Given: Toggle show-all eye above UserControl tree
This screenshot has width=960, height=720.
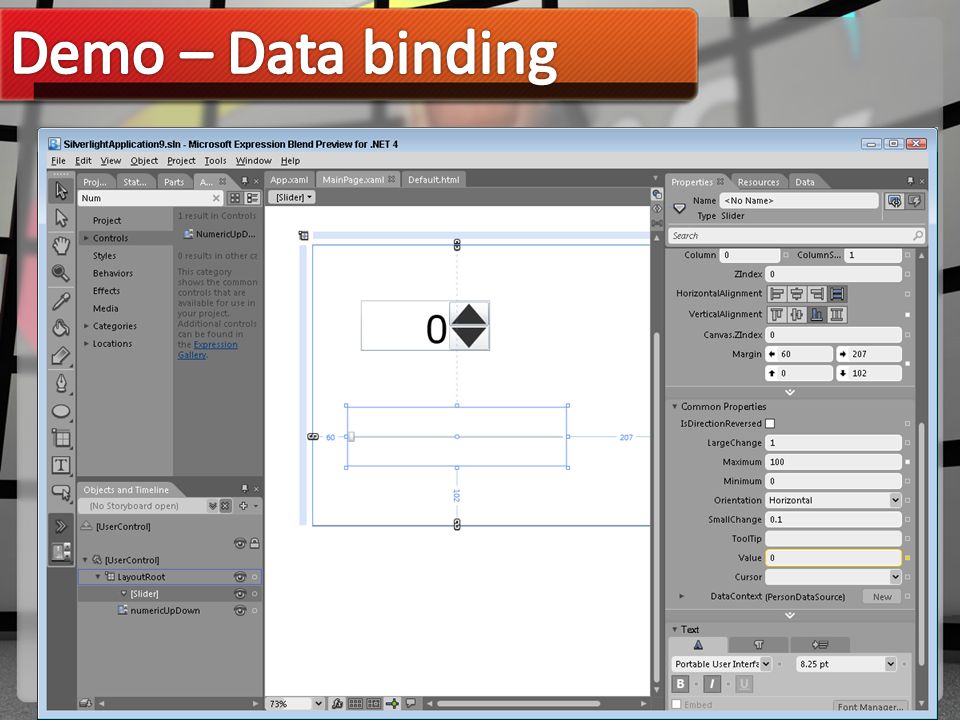Looking at the screenshot, I should (239, 543).
